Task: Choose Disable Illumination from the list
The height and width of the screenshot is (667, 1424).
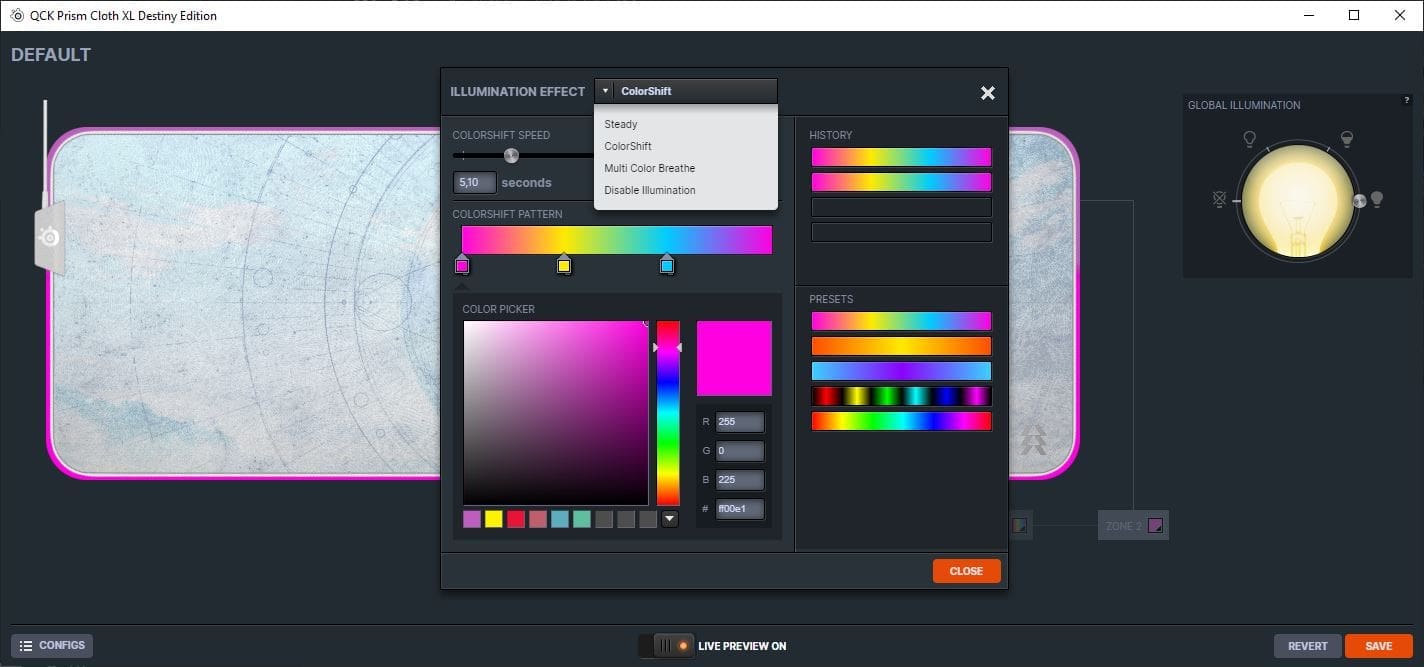Action: point(650,190)
